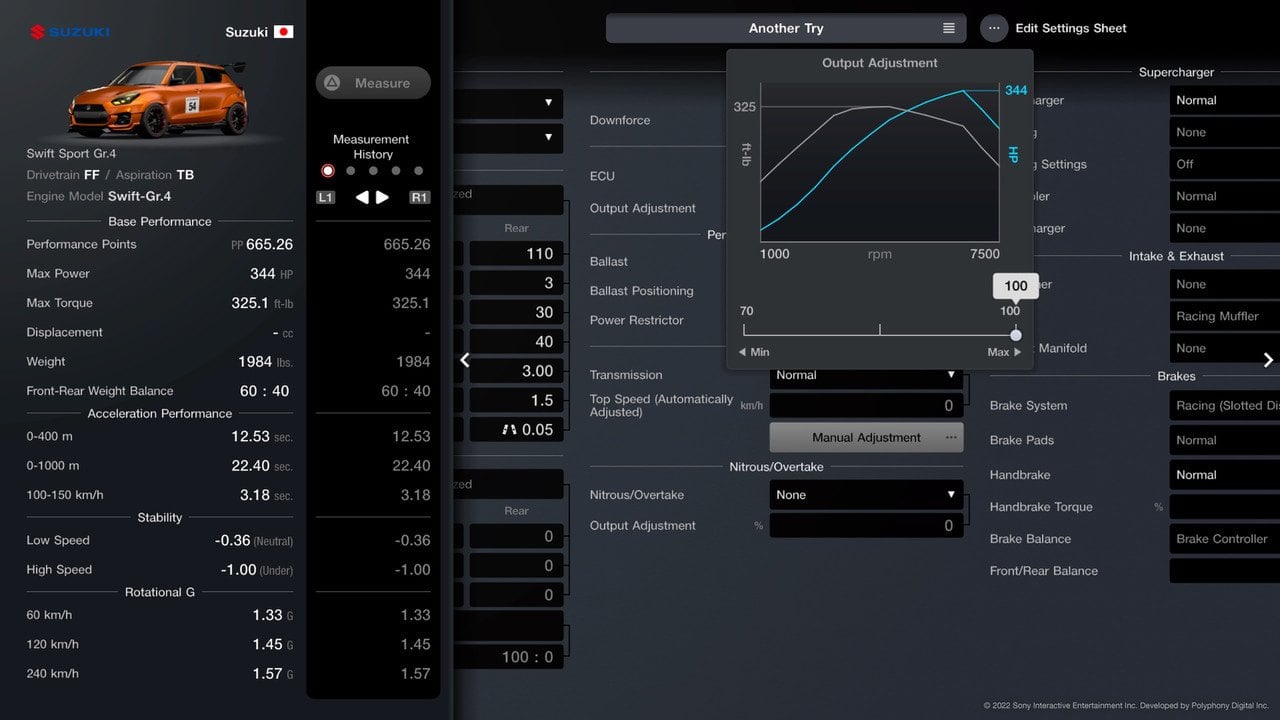Image resolution: width=1280 pixels, height=720 pixels.
Task: Select the third measurement history dot
Action: [373, 171]
